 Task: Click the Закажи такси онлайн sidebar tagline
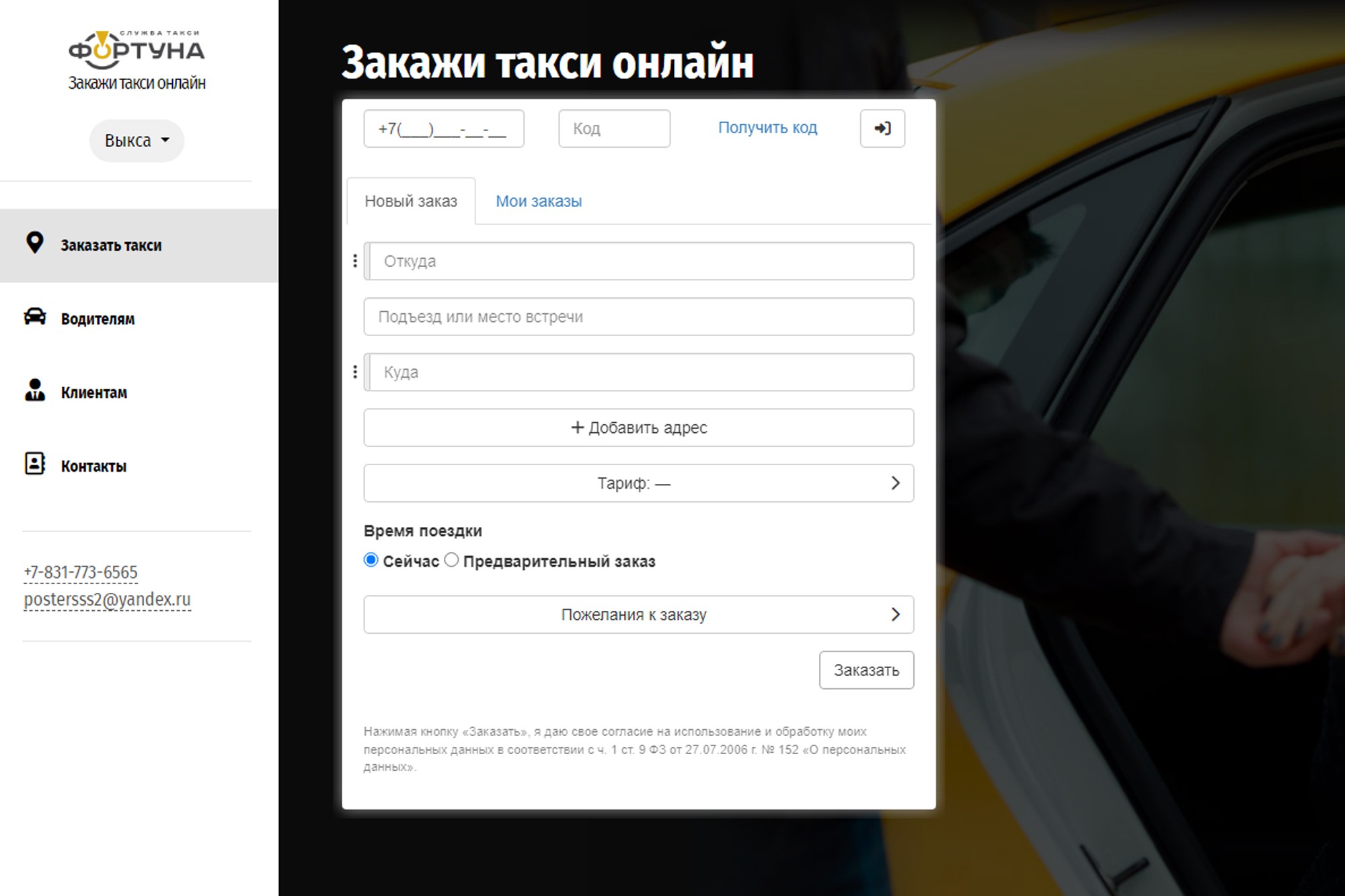tap(137, 83)
